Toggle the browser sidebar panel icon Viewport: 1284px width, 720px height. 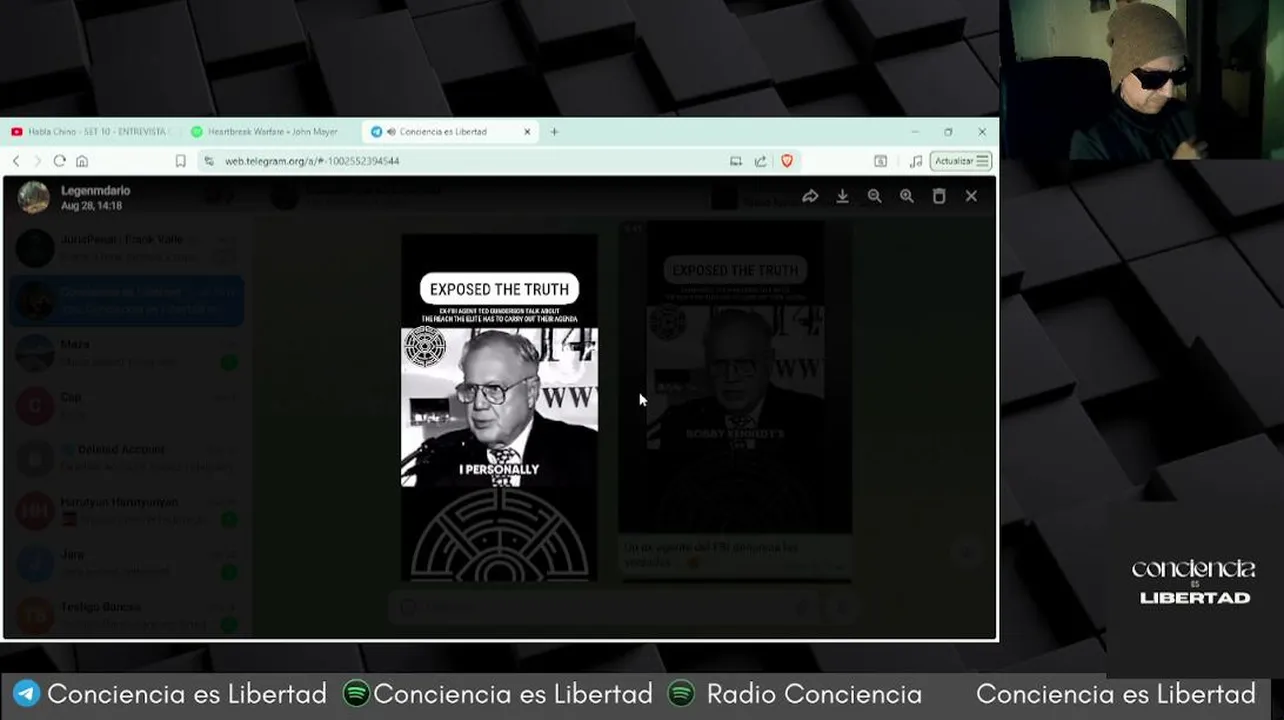[880, 161]
